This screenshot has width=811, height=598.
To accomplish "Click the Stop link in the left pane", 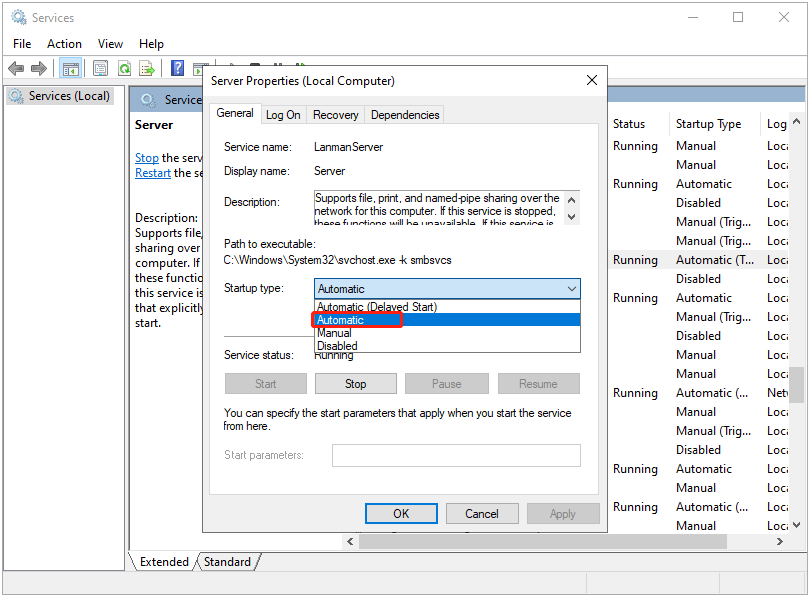I will 146,157.
